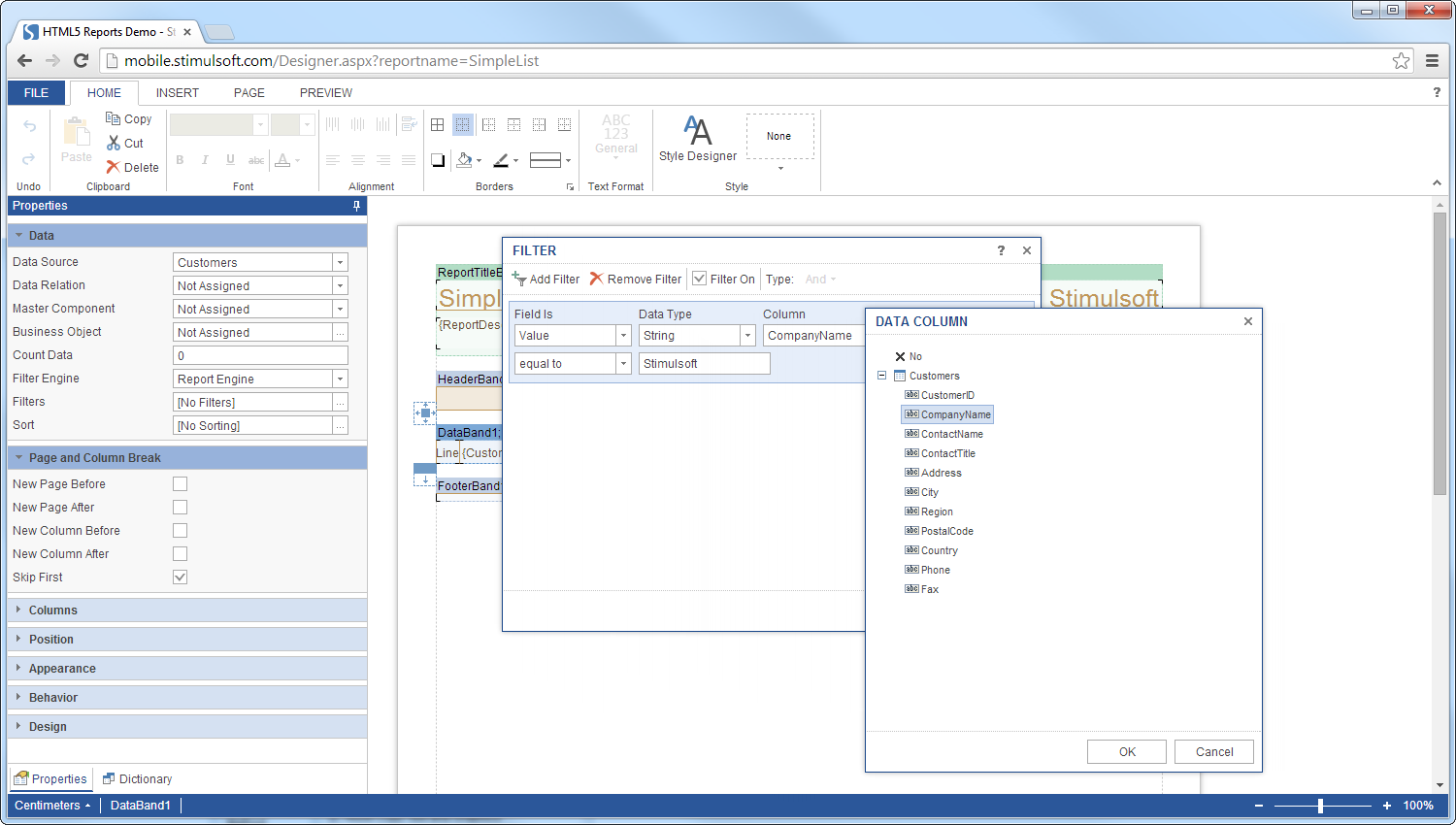Open the Data Source dropdown showing Customers
Viewport: 1456px width, 825px height.
tap(339, 261)
